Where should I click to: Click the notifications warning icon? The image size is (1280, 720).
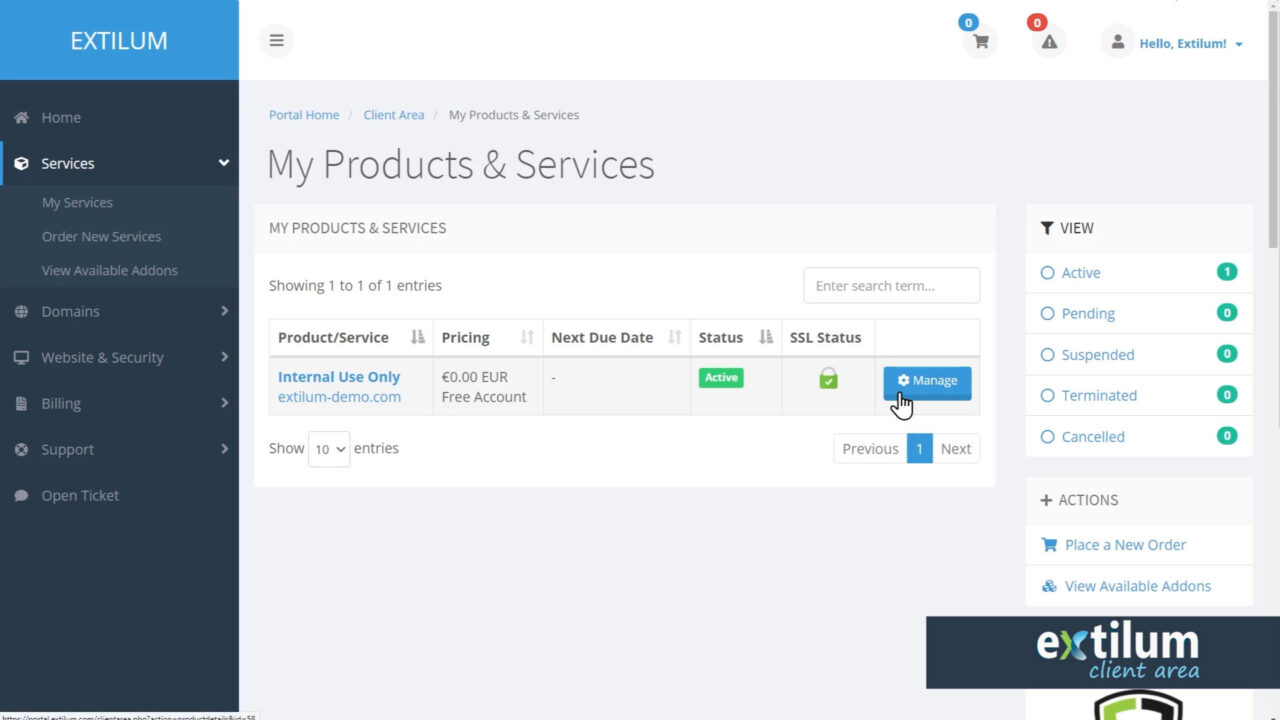tap(1048, 41)
